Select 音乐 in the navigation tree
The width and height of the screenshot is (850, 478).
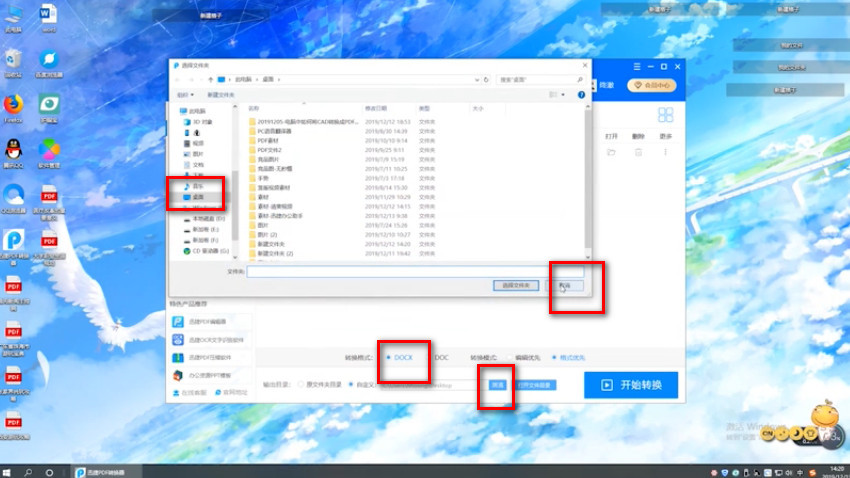click(194, 186)
